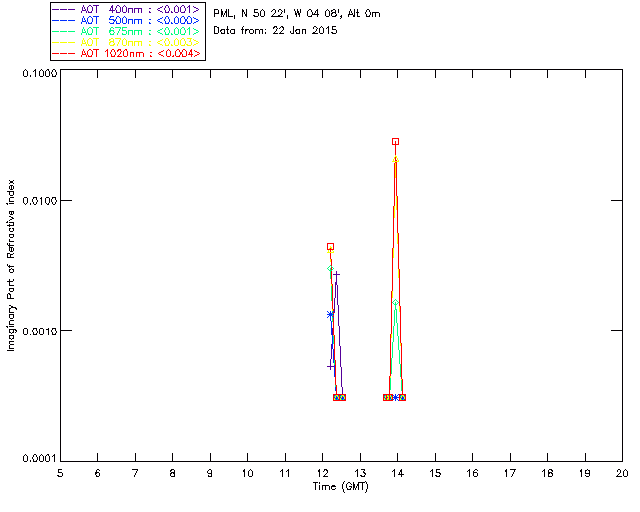The height and width of the screenshot is (512, 640).
Task: Click the x-axis tick label 19
Action: (585, 473)
